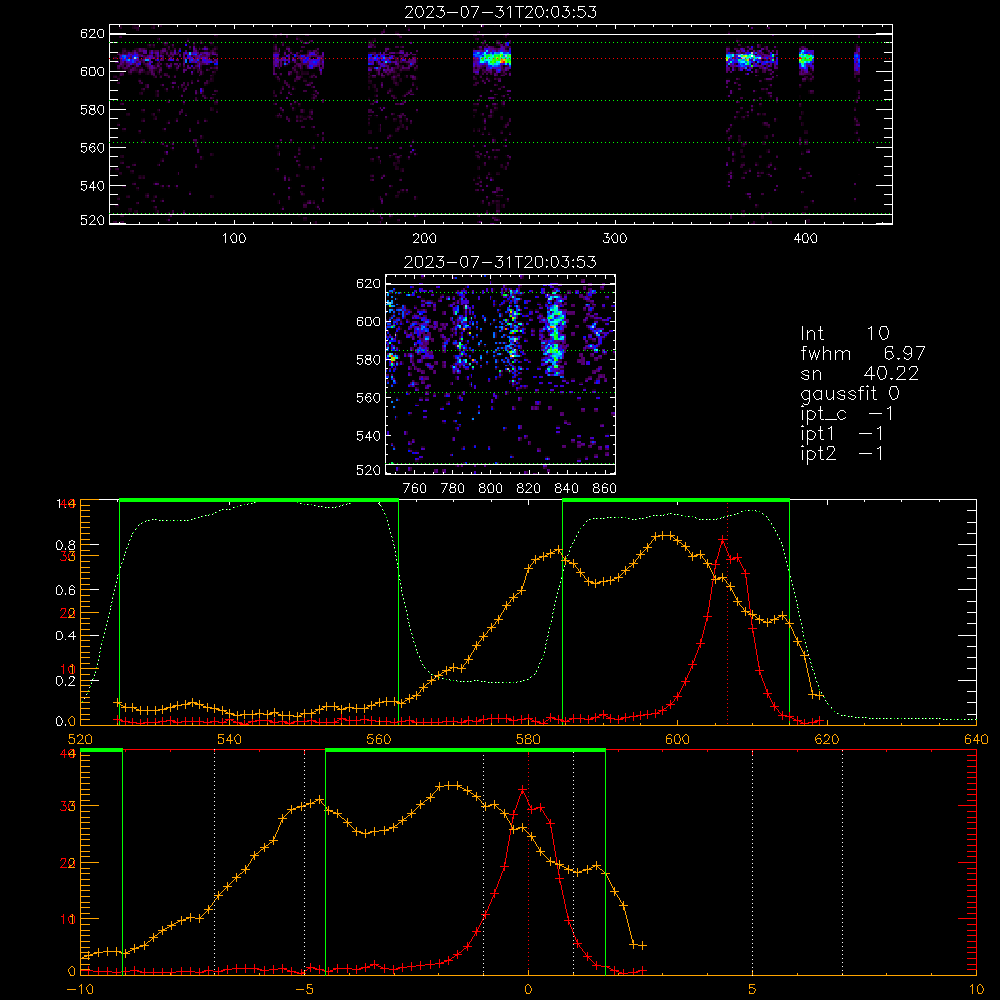
Task: Click x-axis label 300 on top plot
Action: pos(615,239)
